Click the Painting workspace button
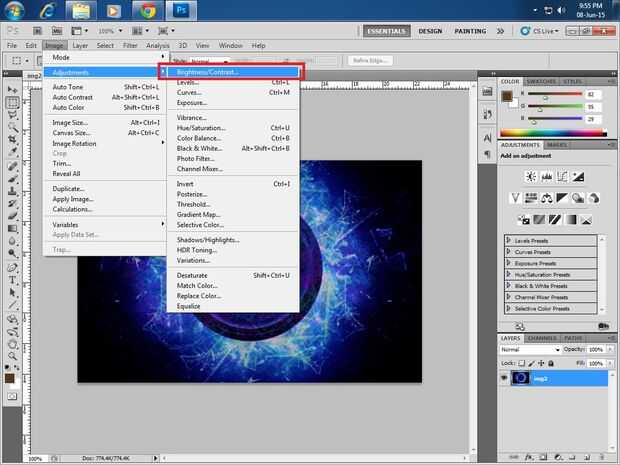 click(471, 31)
